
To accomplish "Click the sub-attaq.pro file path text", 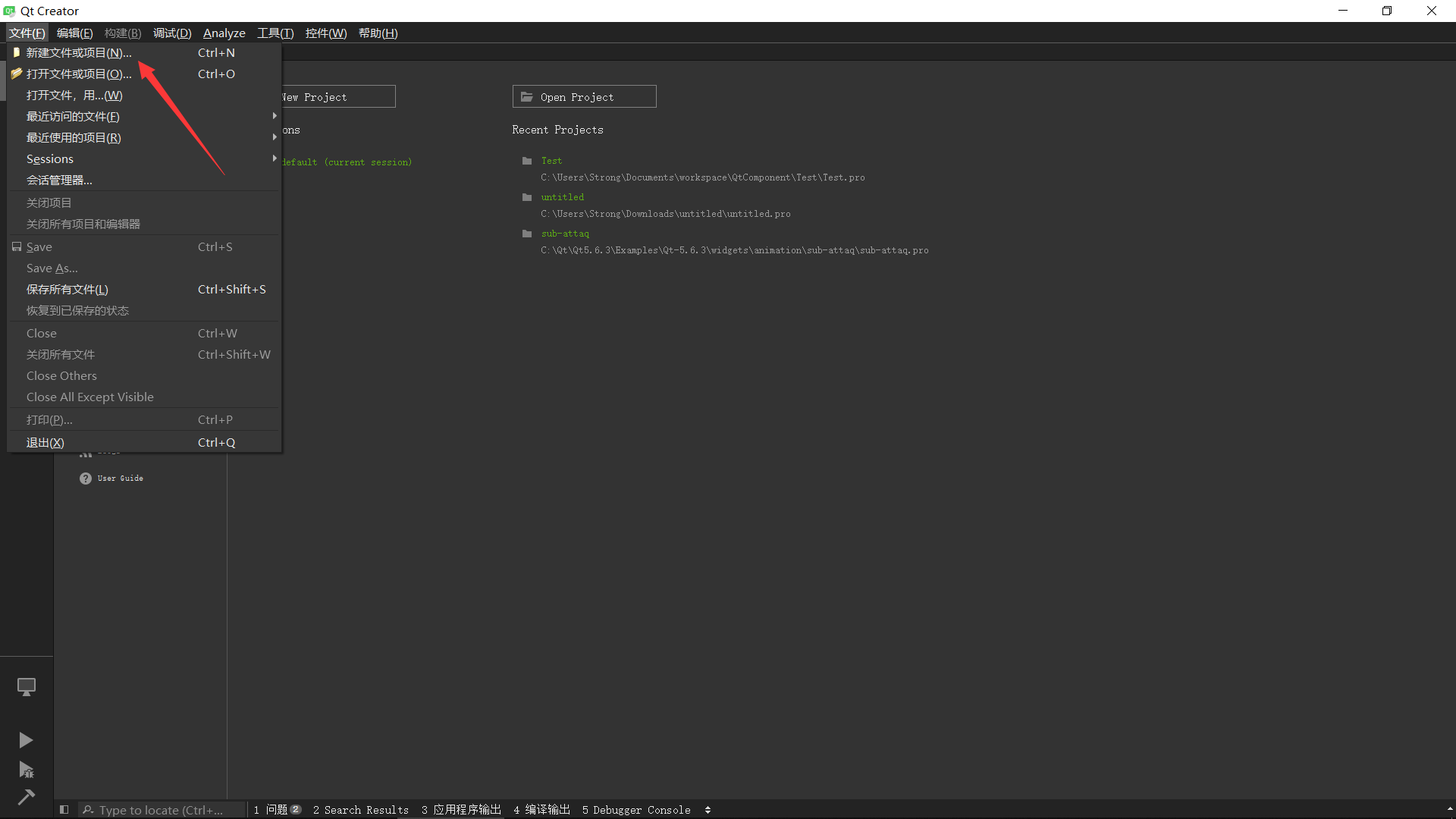I will pyautogui.click(x=735, y=250).
